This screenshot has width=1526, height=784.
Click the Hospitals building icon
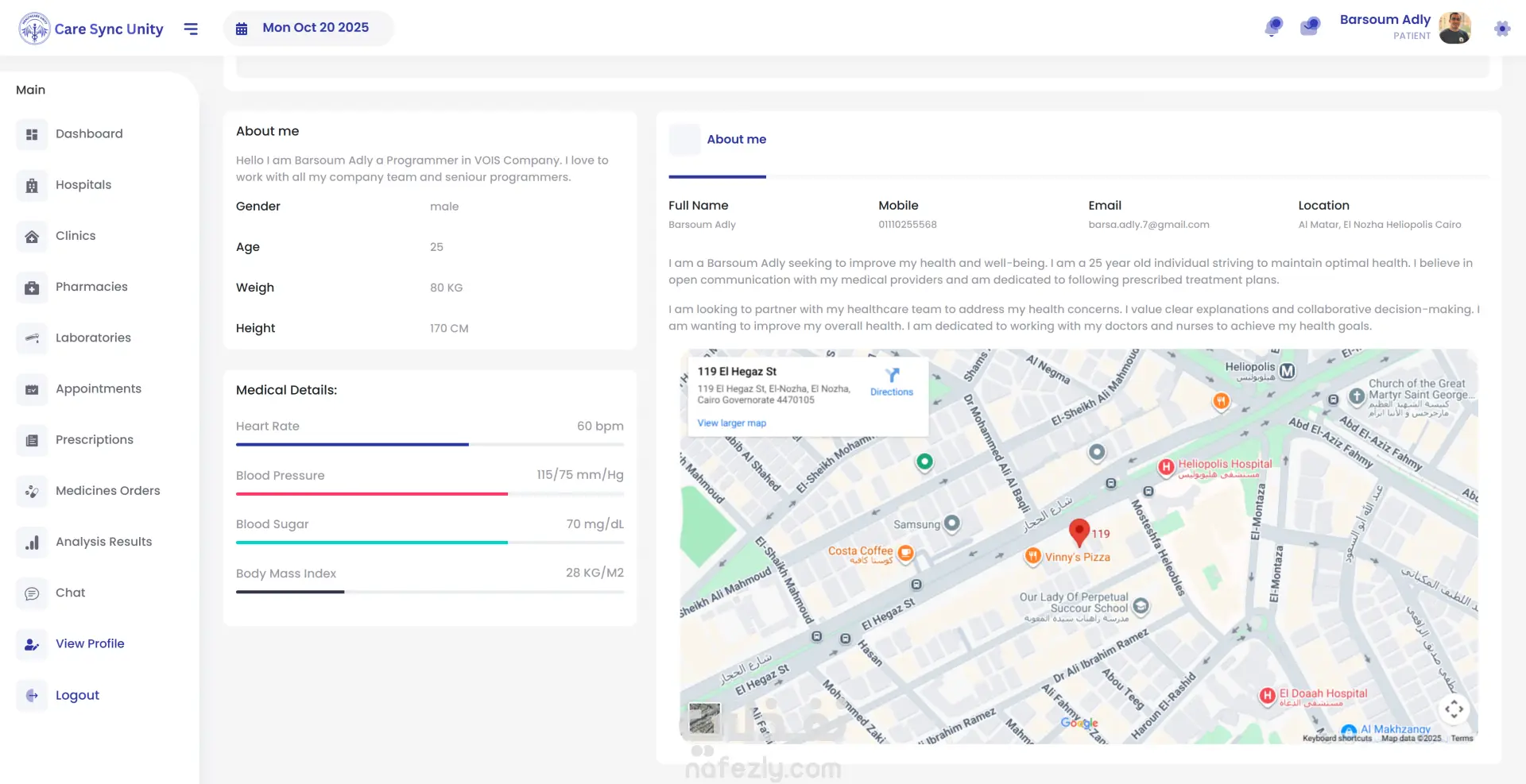point(32,185)
